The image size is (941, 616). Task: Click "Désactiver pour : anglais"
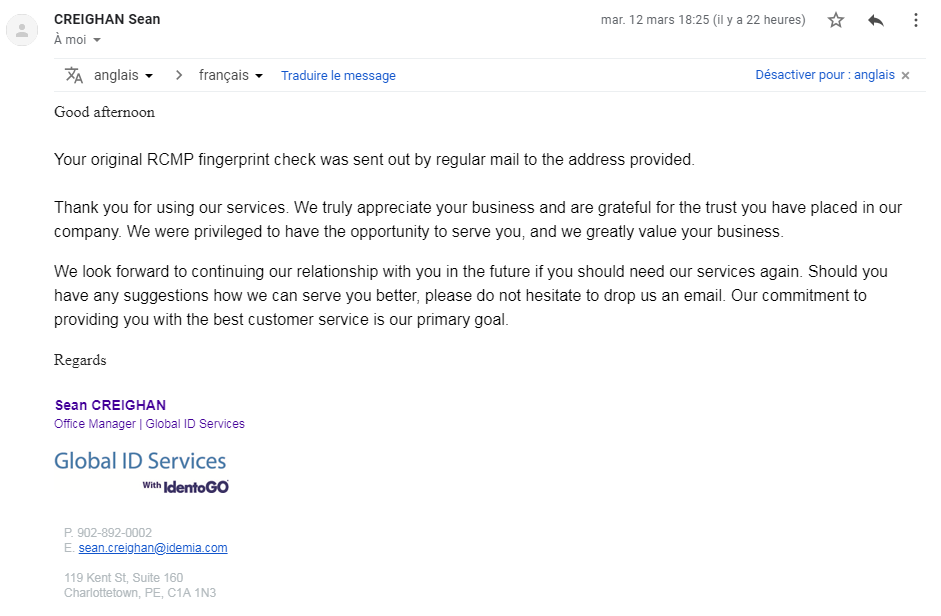pyautogui.click(x=824, y=75)
